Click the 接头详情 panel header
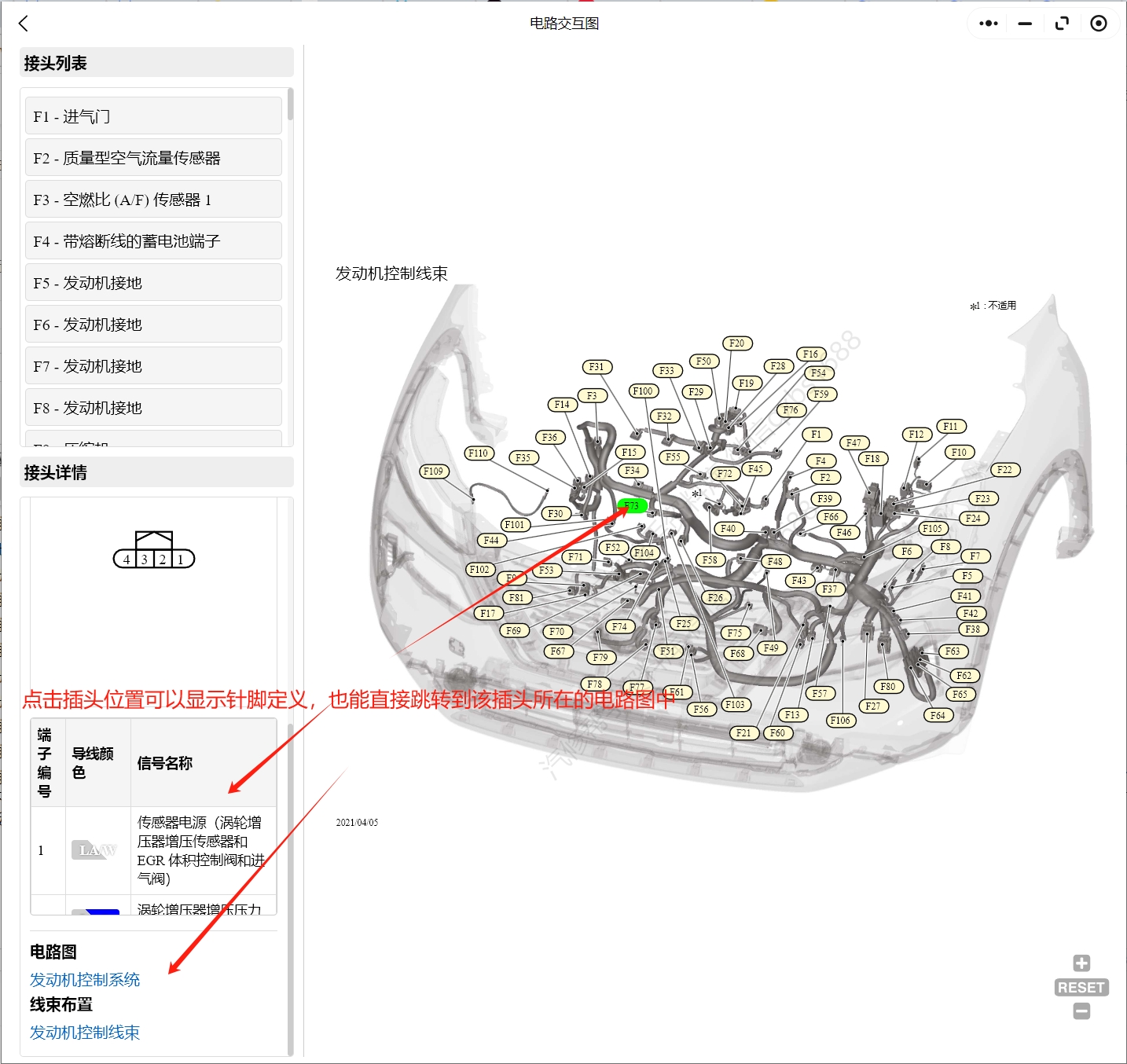The height and width of the screenshot is (1064, 1127). click(55, 472)
